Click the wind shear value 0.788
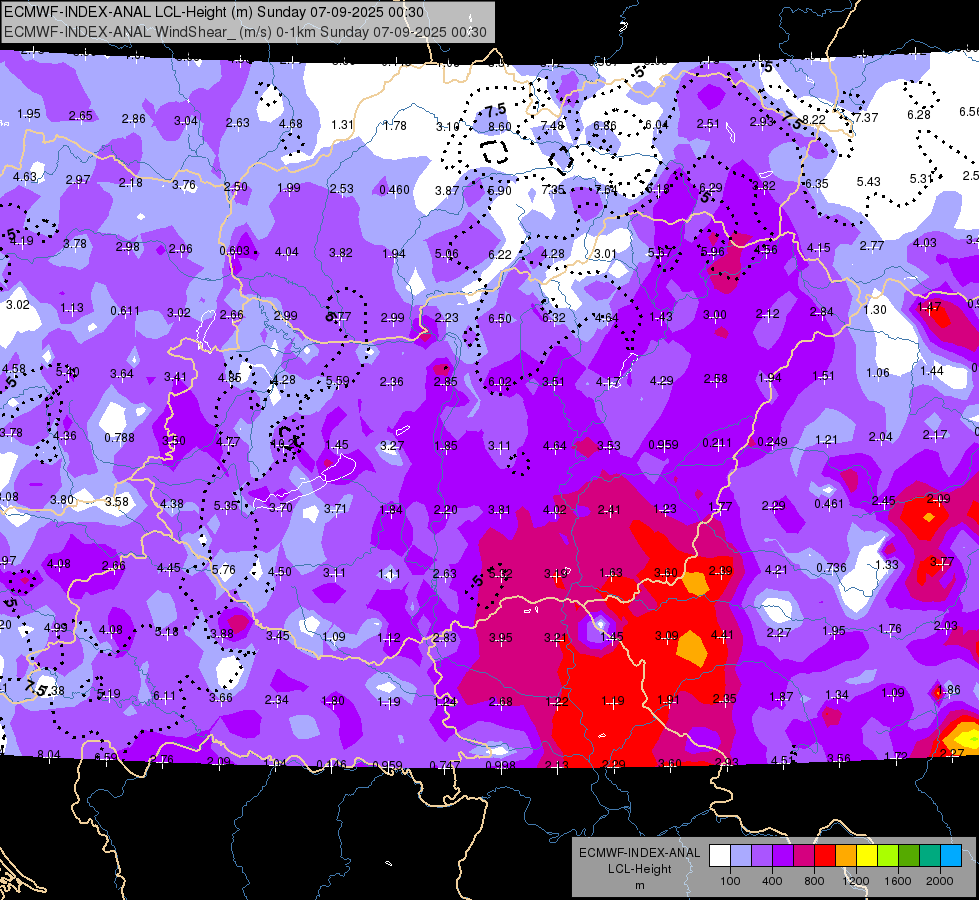Image resolution: width=979 pixels, height=900 pixels. [x=119, y=437]
